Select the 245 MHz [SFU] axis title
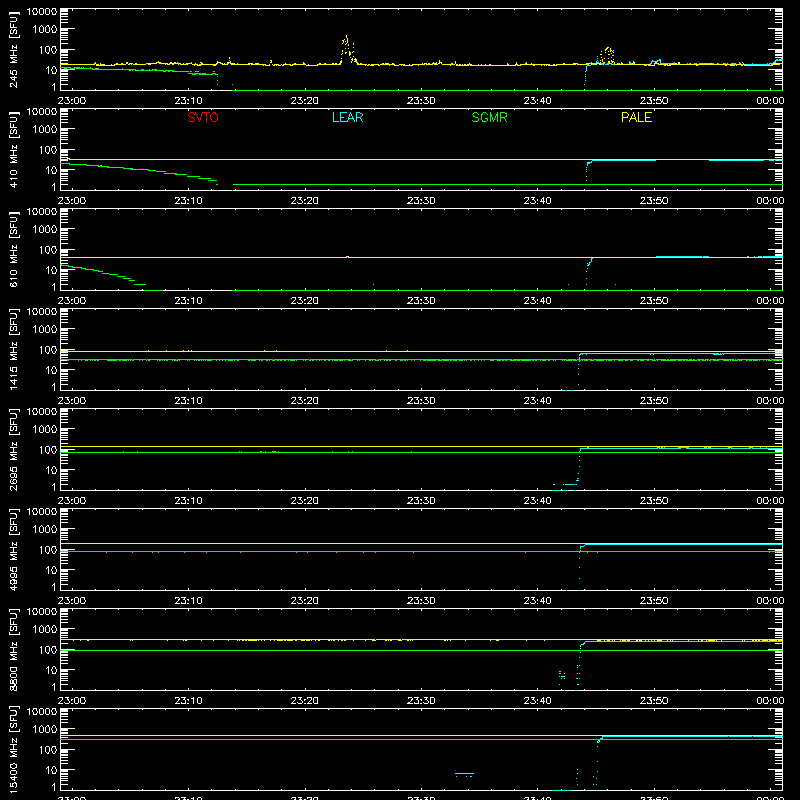This screenshot has width=800, height=800. (13, 49)
